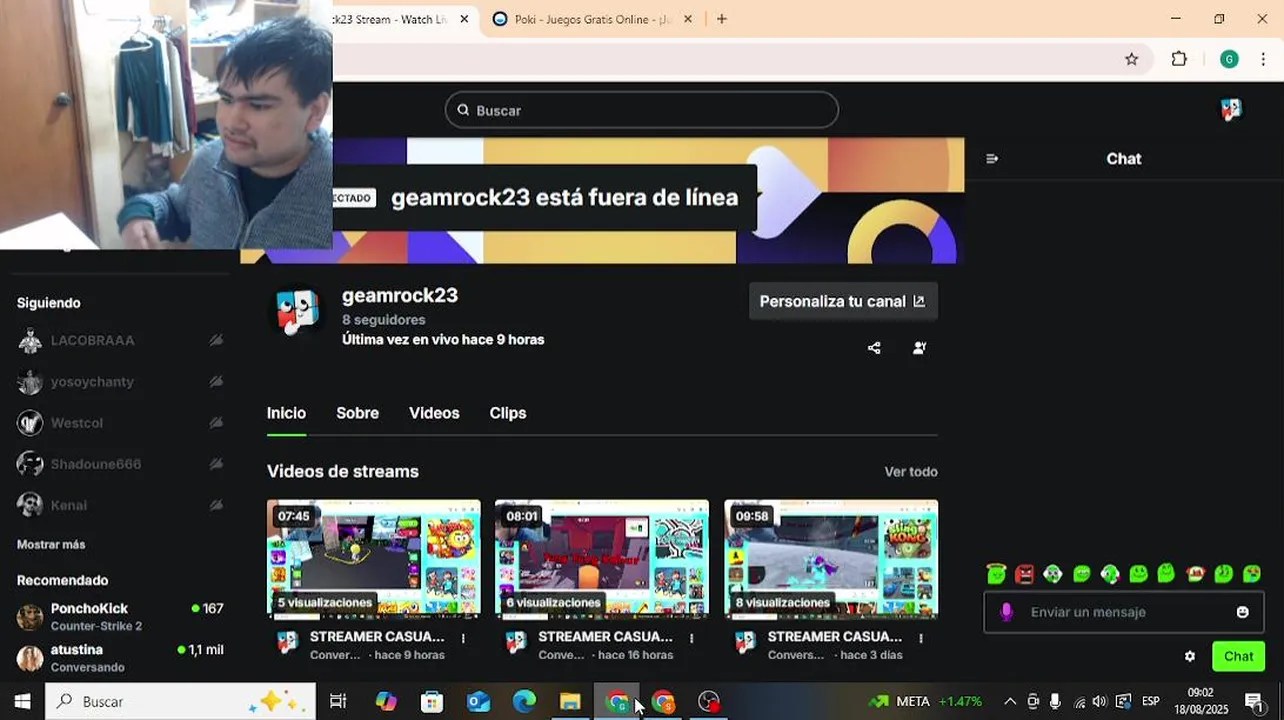This screenshot has height=720, width=1284.
Task: Toggle the volume speaker icon in the tray
Action: [1100, 702]
